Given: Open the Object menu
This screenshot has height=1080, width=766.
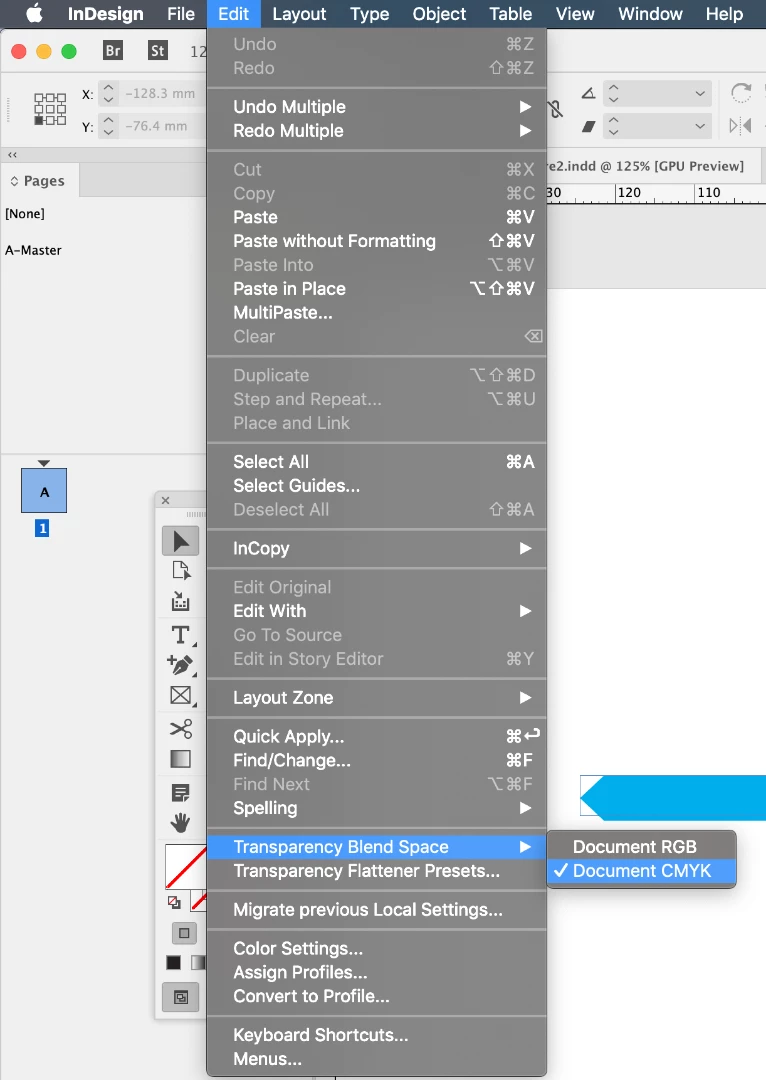Looking at the screenshot, I should point(439,14).
